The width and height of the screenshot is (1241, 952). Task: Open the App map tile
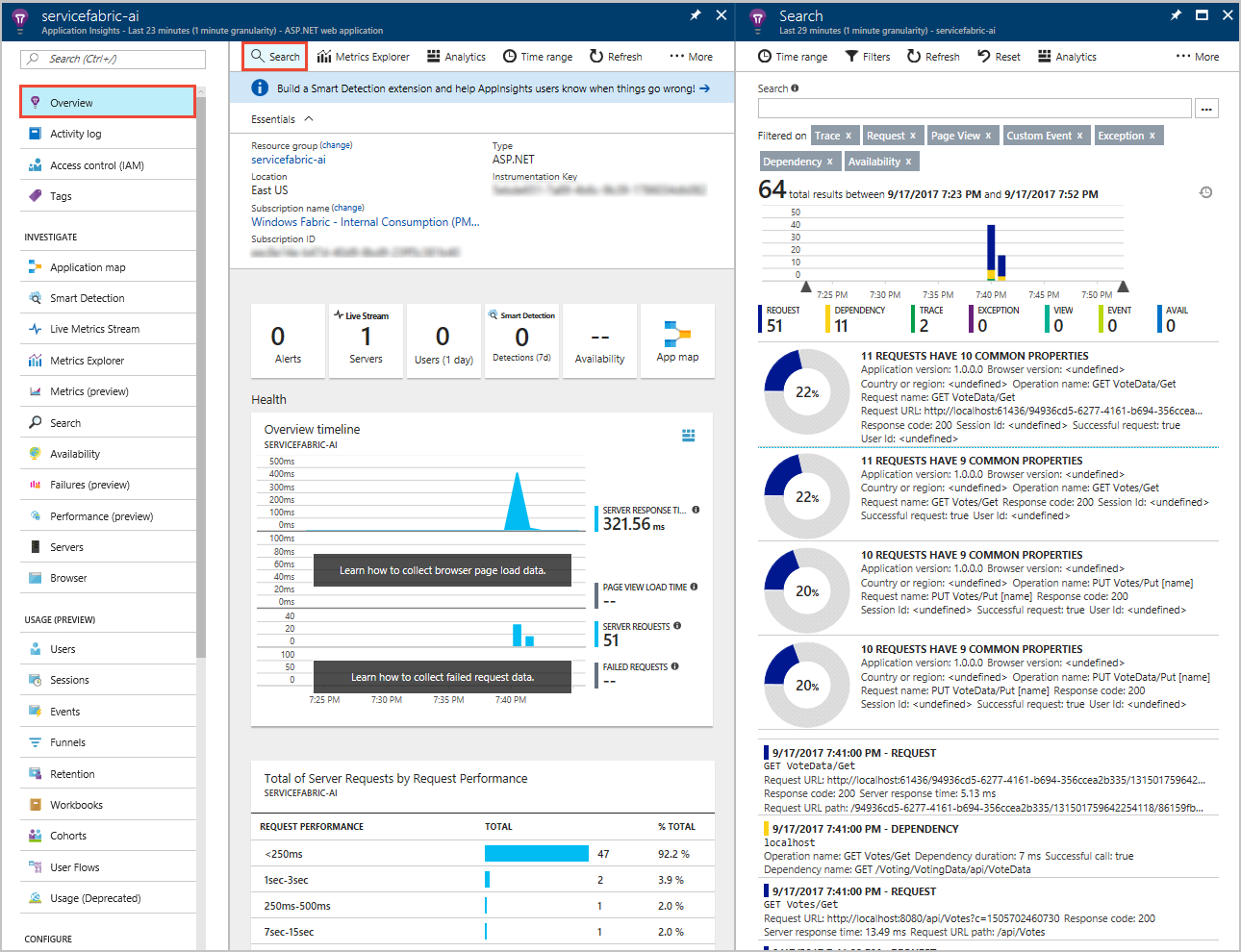pyautogui.click(x=677, y=341)
